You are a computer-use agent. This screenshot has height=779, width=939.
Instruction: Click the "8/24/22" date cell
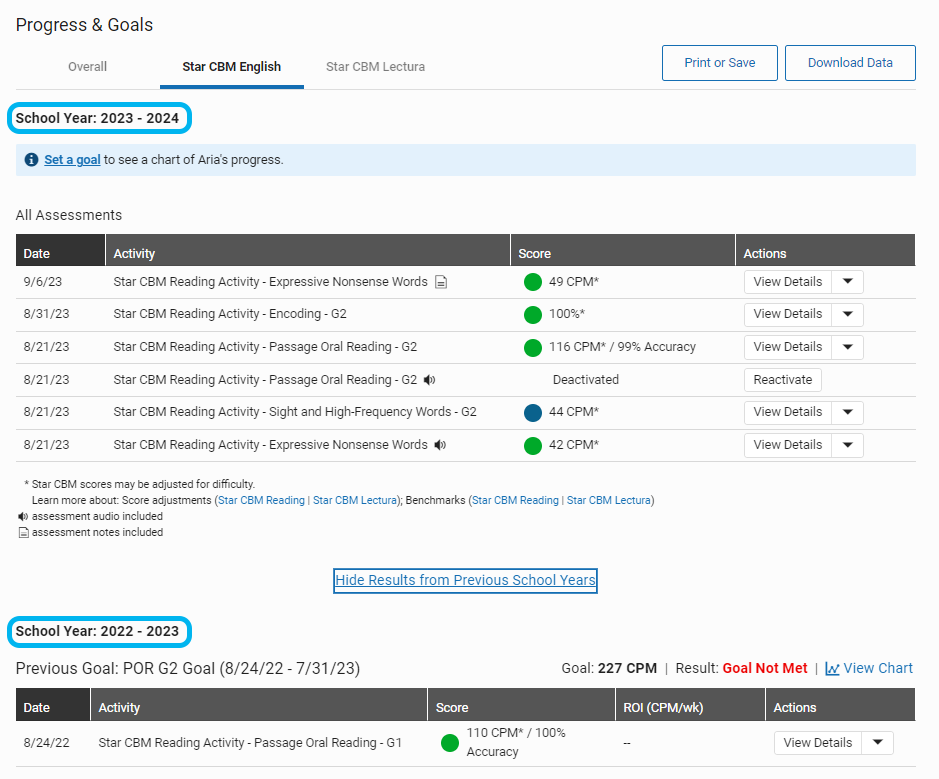coord(46,742)
